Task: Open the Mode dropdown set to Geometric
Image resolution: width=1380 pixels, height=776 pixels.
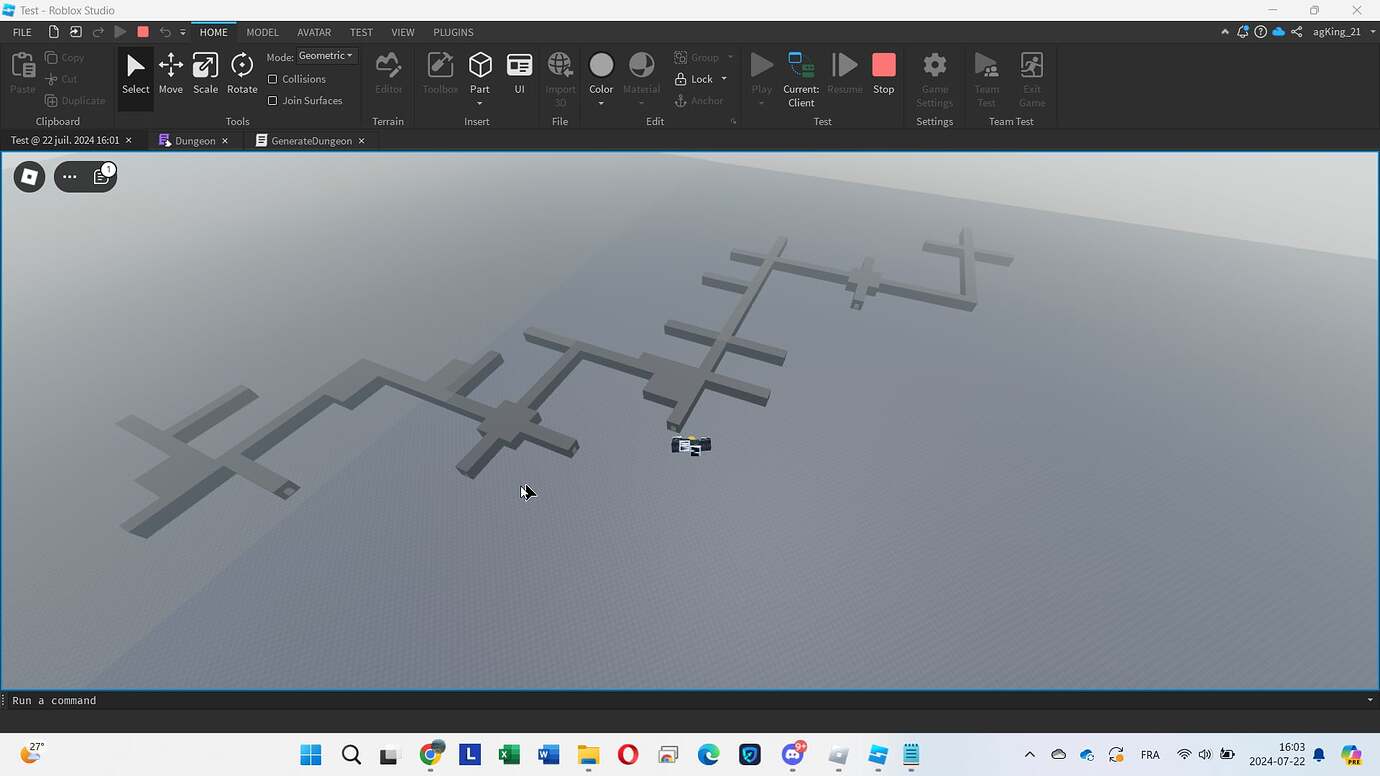Action: pos(325,55)
